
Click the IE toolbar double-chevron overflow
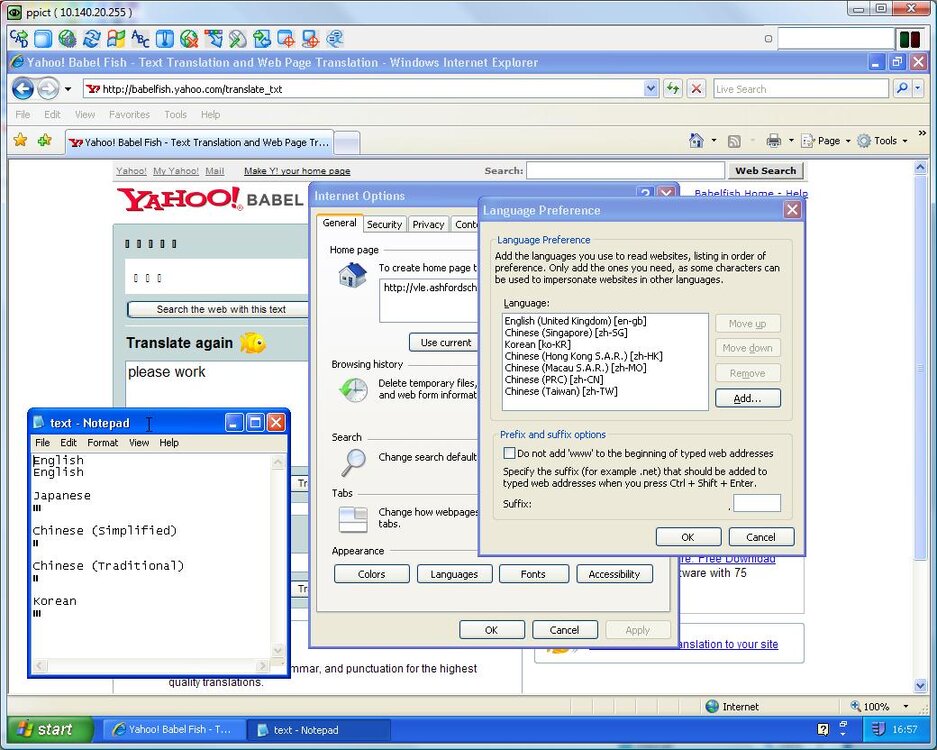(x=922, y=133)
